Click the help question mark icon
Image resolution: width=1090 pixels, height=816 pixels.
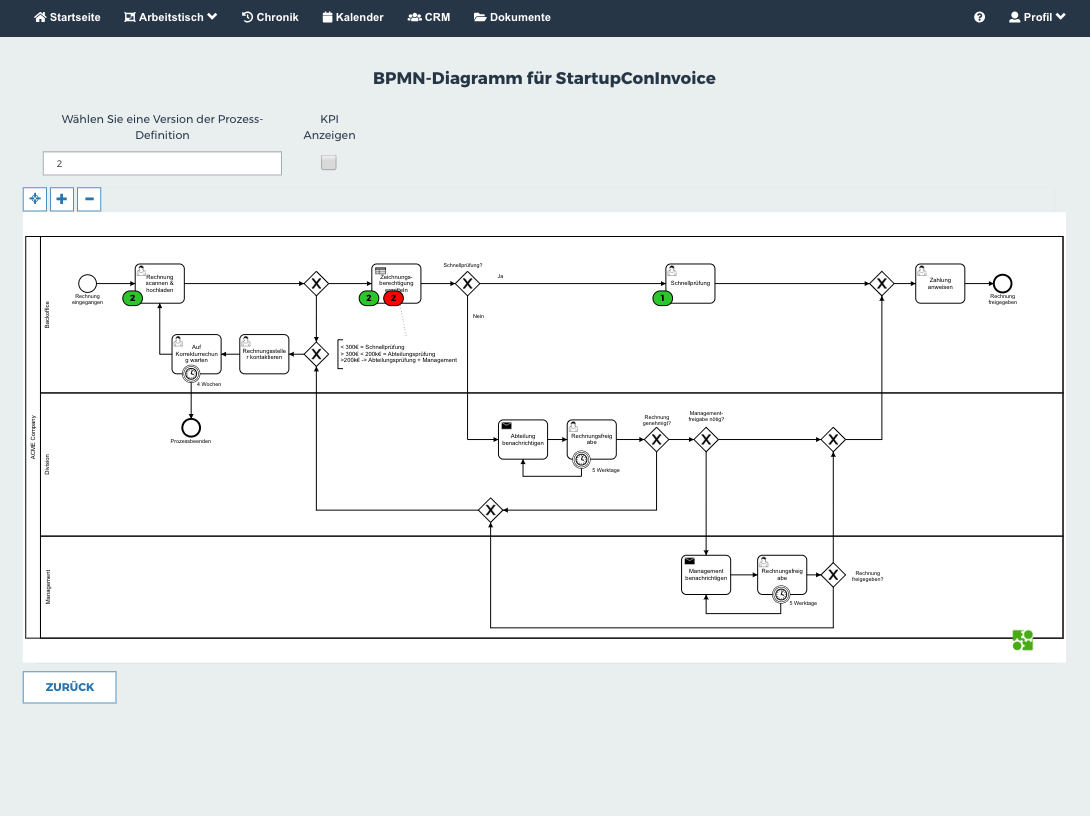[x=979, y=17]
